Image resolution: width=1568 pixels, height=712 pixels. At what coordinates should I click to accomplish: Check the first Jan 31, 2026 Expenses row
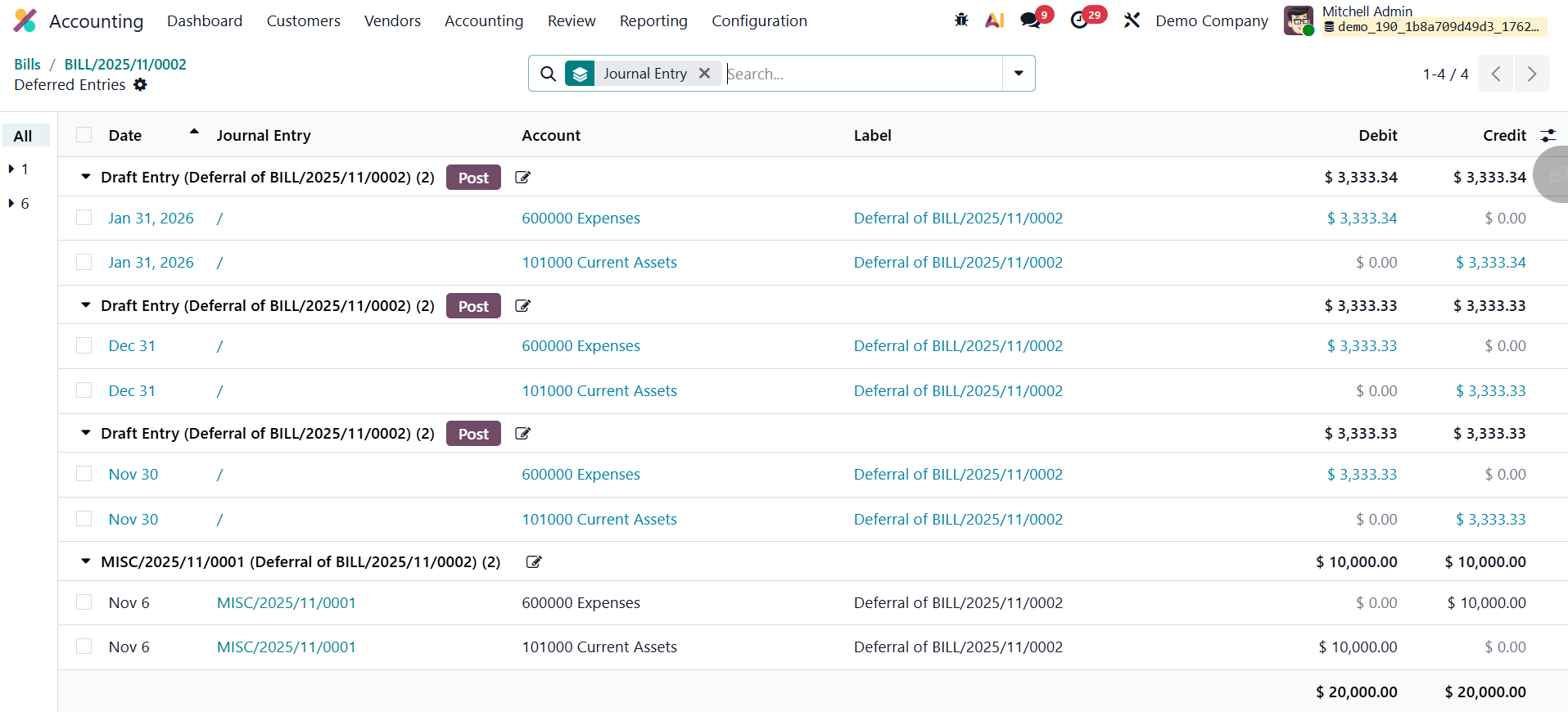[x=84, y=218]
